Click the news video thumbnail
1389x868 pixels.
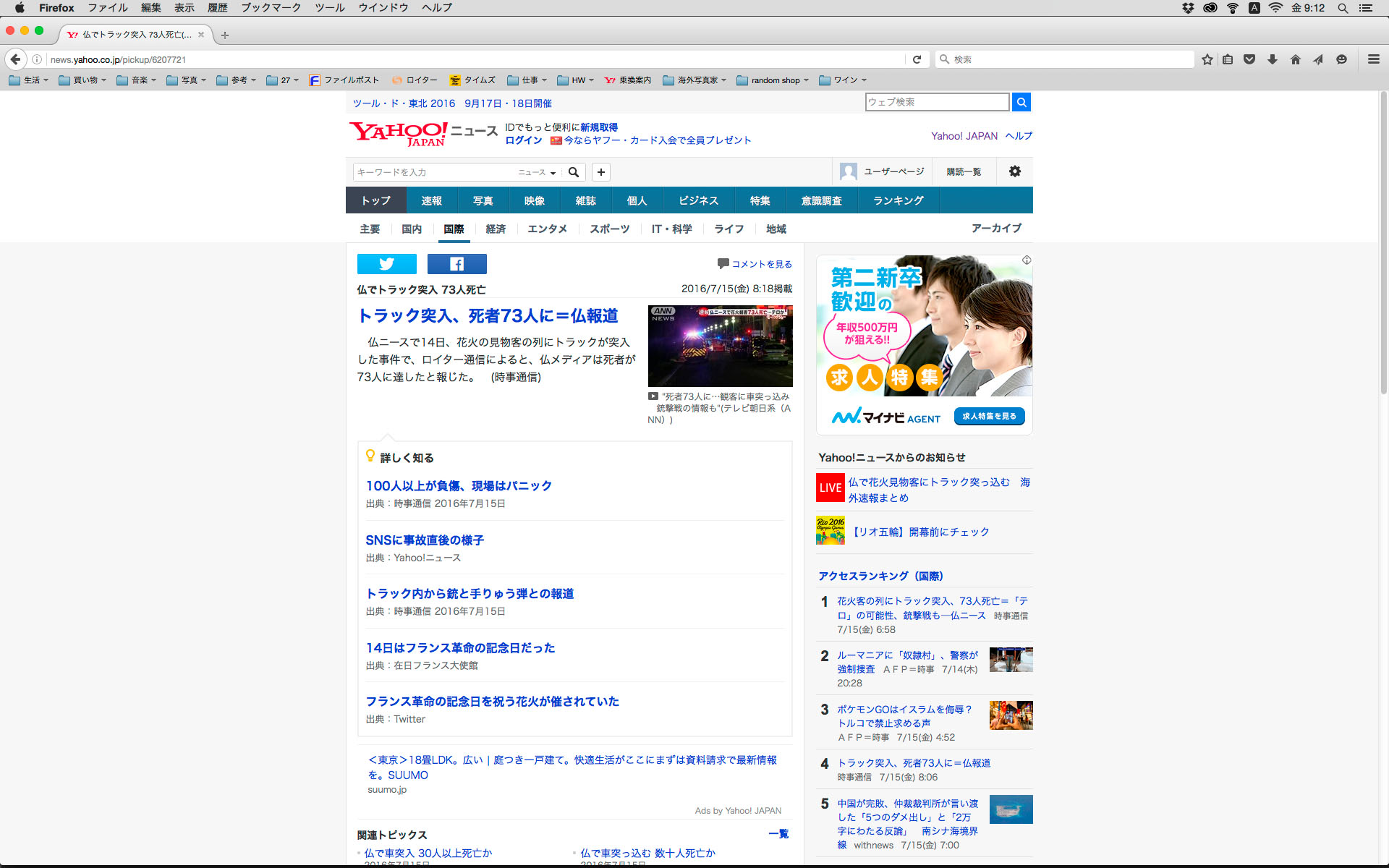click(720, 346)
